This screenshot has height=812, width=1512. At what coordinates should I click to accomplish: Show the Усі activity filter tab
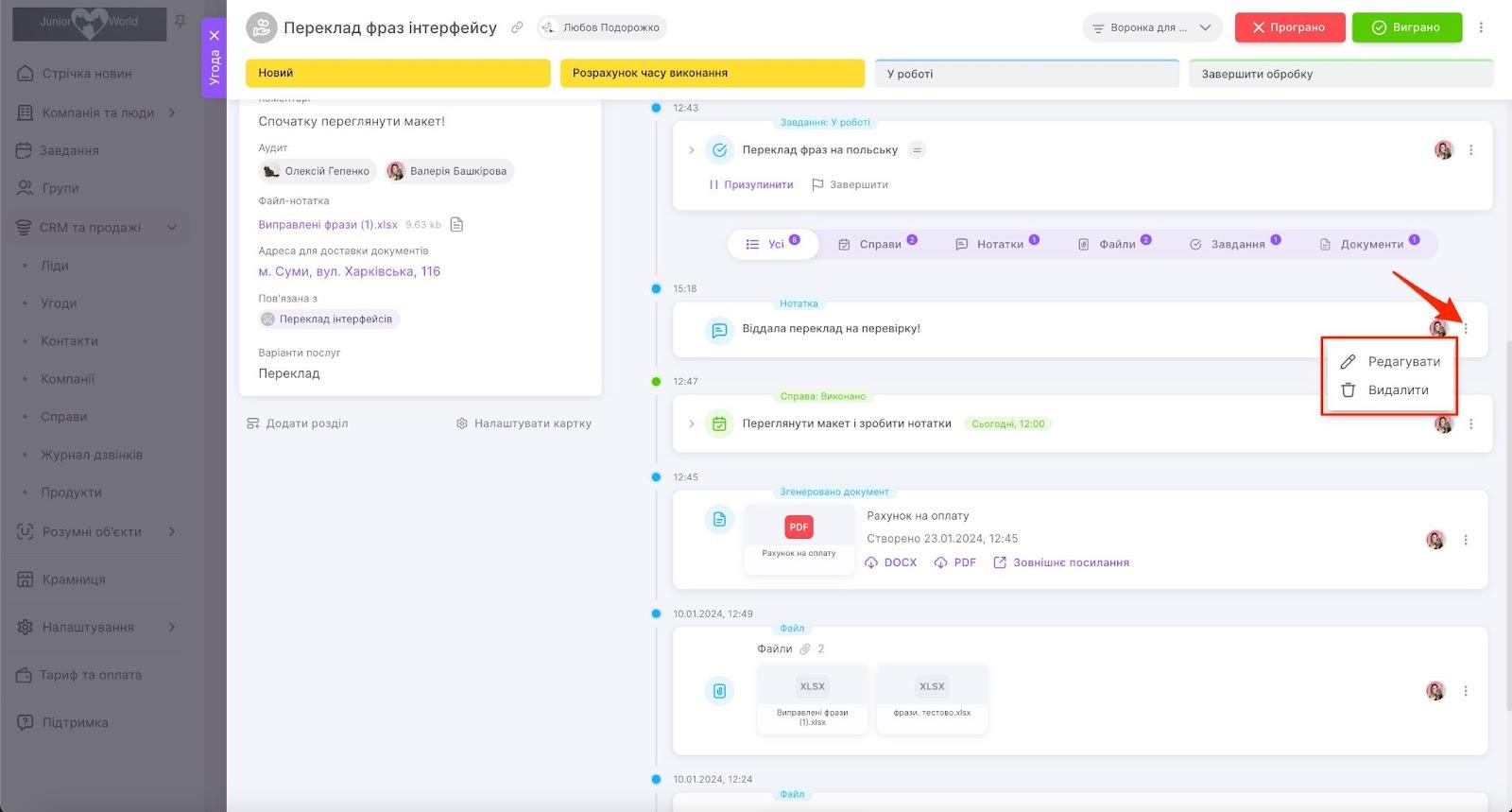point(773,244)
